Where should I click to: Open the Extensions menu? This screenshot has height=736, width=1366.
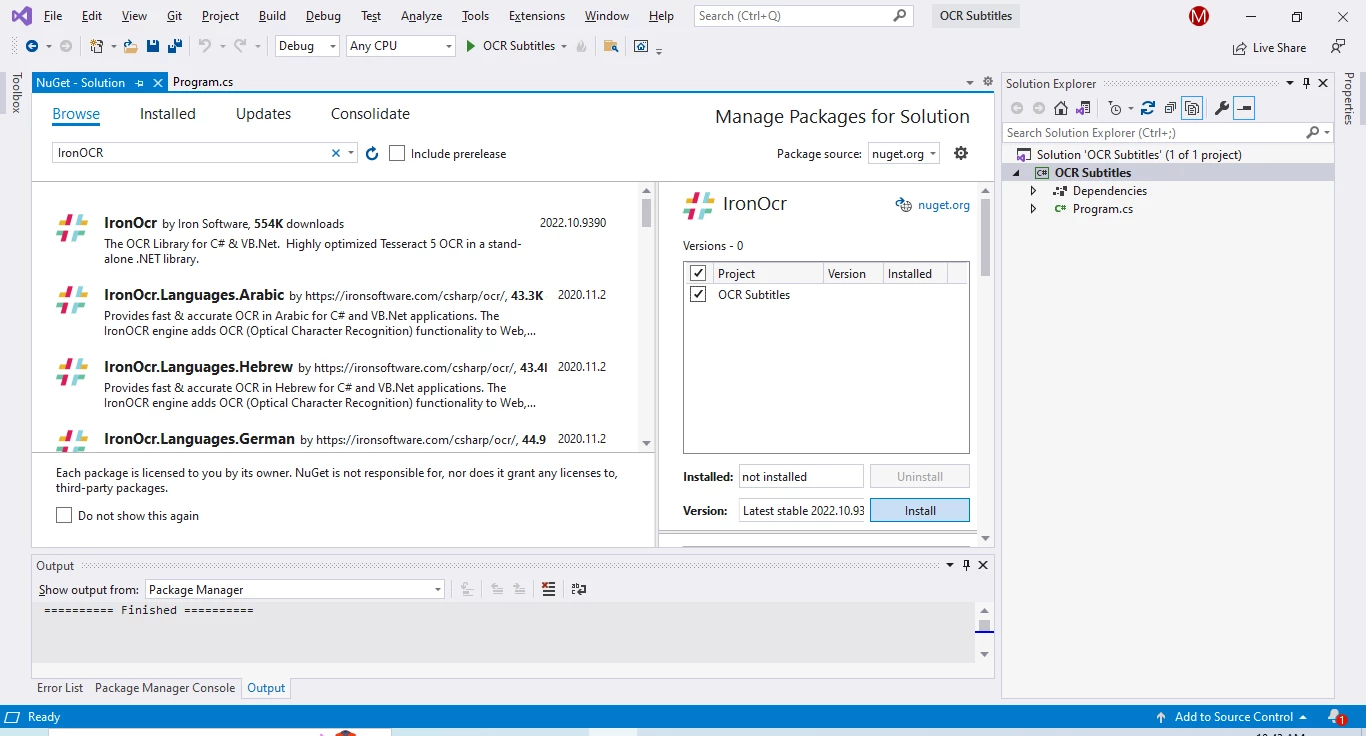536,16
